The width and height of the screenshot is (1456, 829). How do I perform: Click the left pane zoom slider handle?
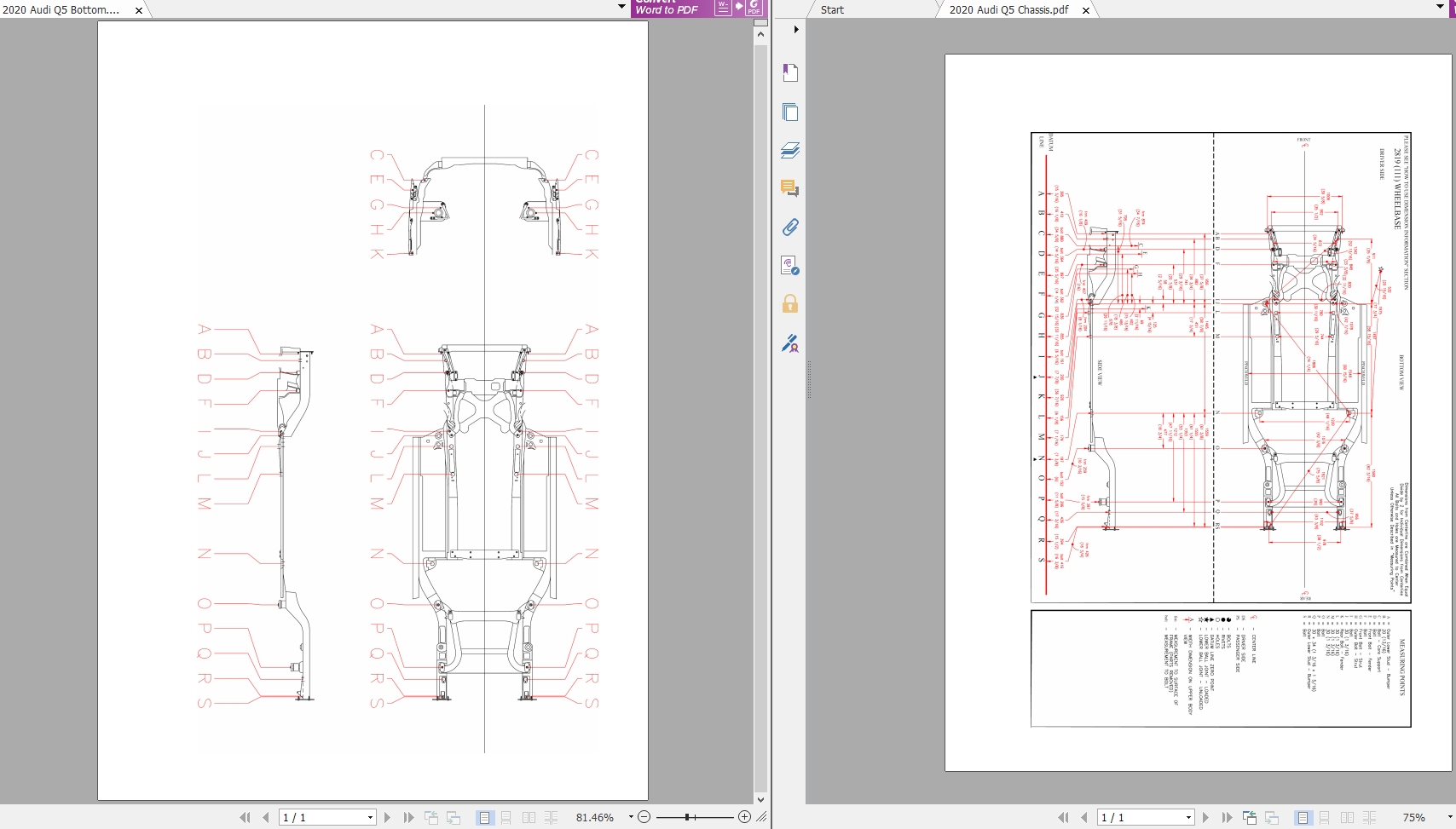[687, 817]
